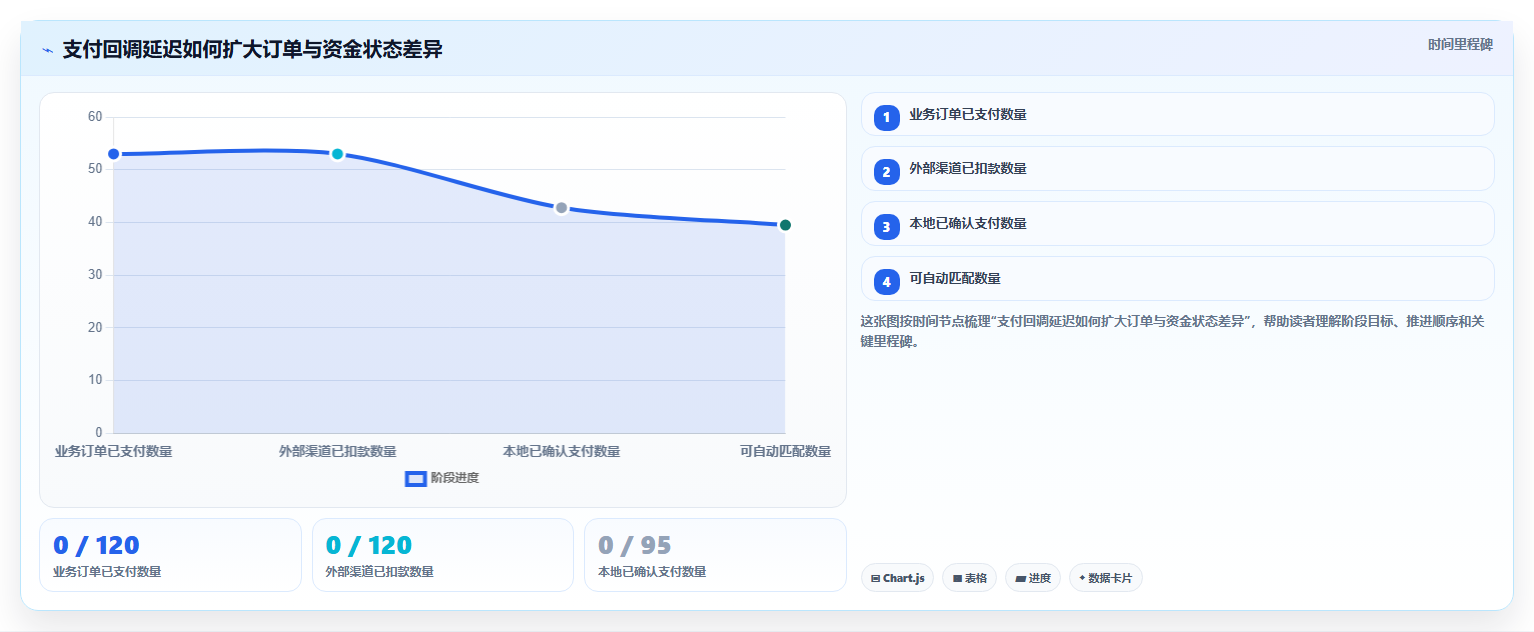Screen dimensions: 1534x632
Task: Open the 业务订单已支付数量 milestone row
Action: click(1177, 114)
